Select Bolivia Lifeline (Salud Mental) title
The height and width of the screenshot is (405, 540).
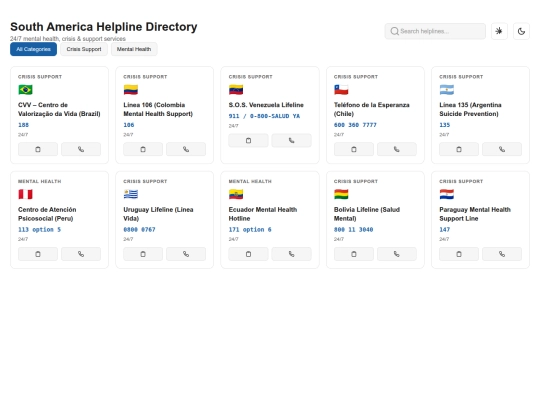click(367, 214)
